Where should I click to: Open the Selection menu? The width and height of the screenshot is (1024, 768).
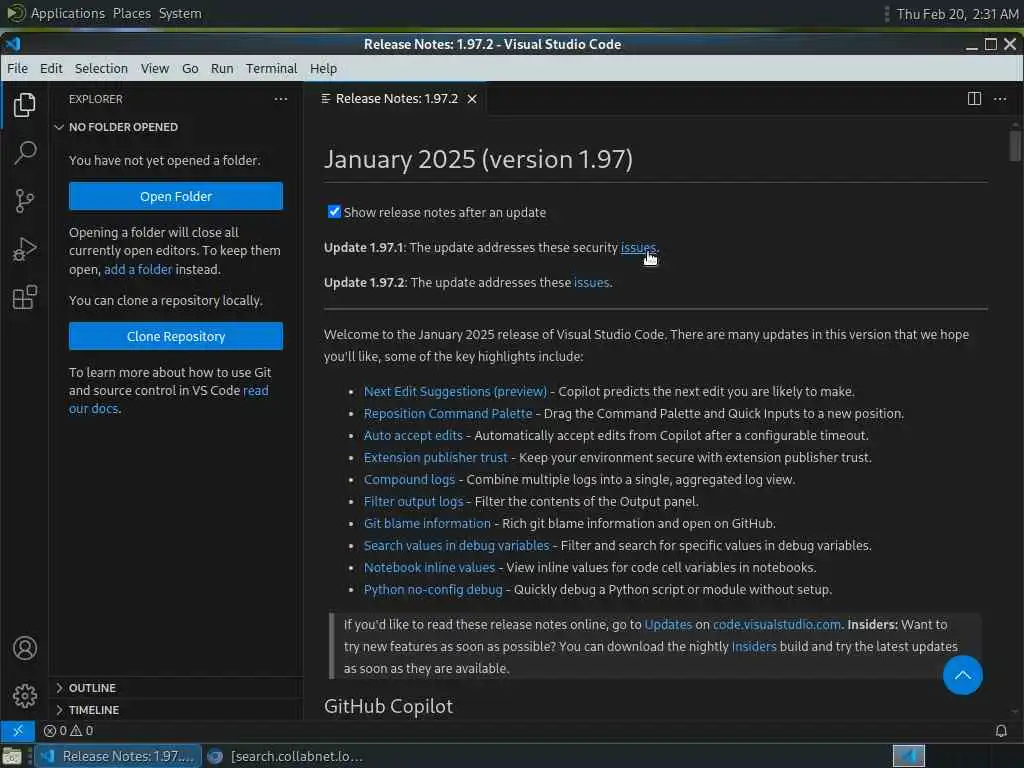pyautogui.click(x=101, y=69)
